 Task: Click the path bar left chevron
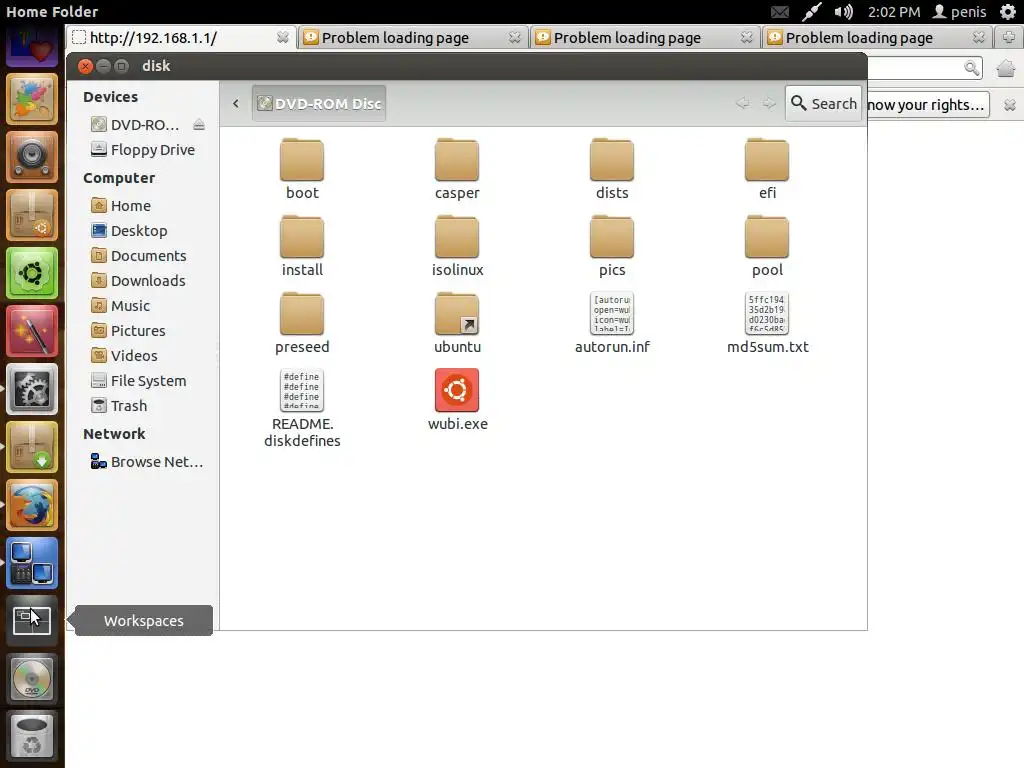click(236, 103)
